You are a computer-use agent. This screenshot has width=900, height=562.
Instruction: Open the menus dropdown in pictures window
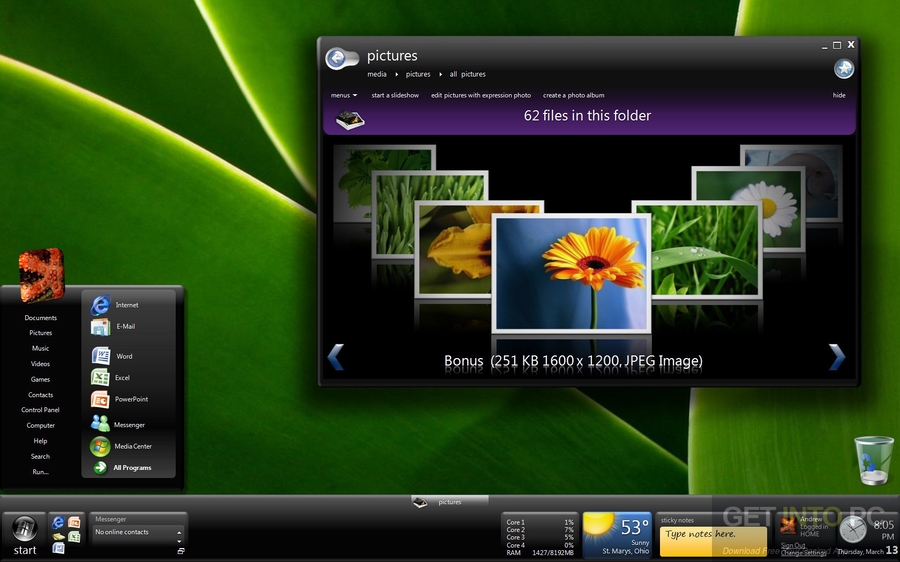343,95
